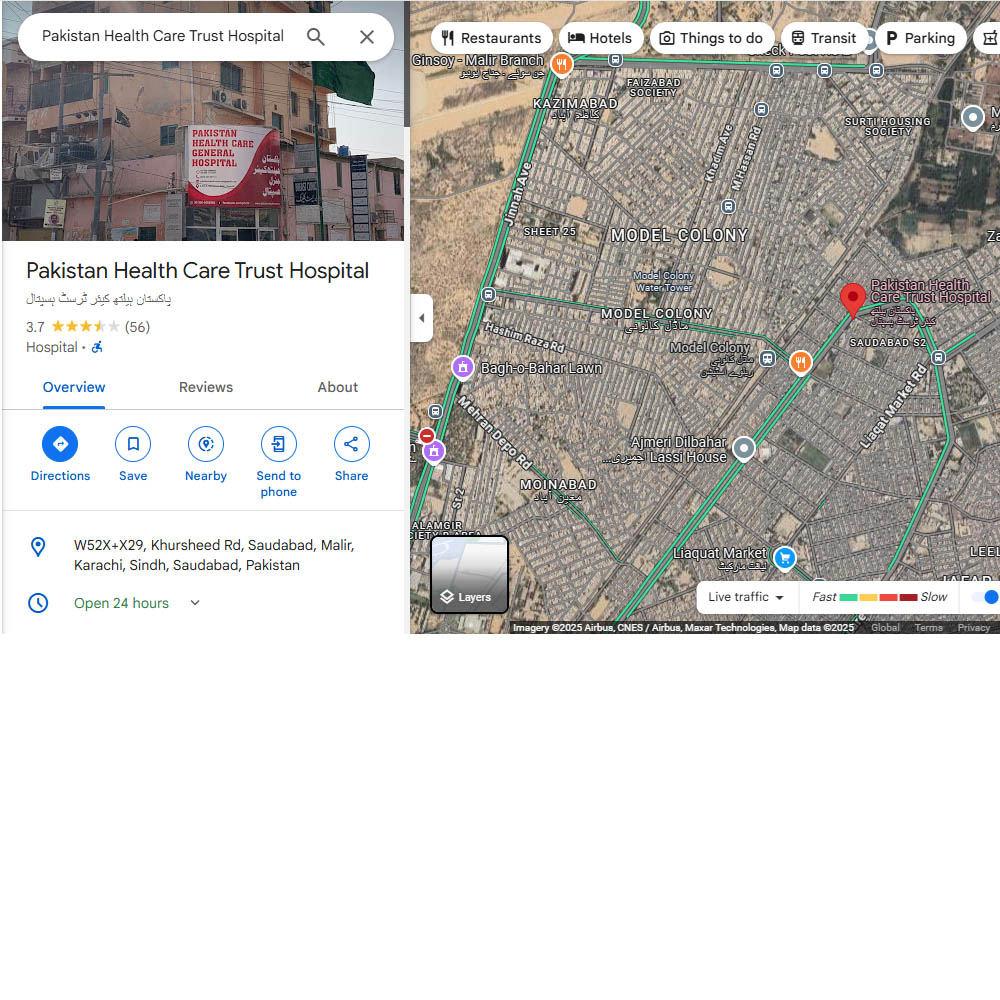Click the blue Liaquat Market shopping cart pin
This screenshot has height=1000, width=1000.
click(x=785, y=559)
